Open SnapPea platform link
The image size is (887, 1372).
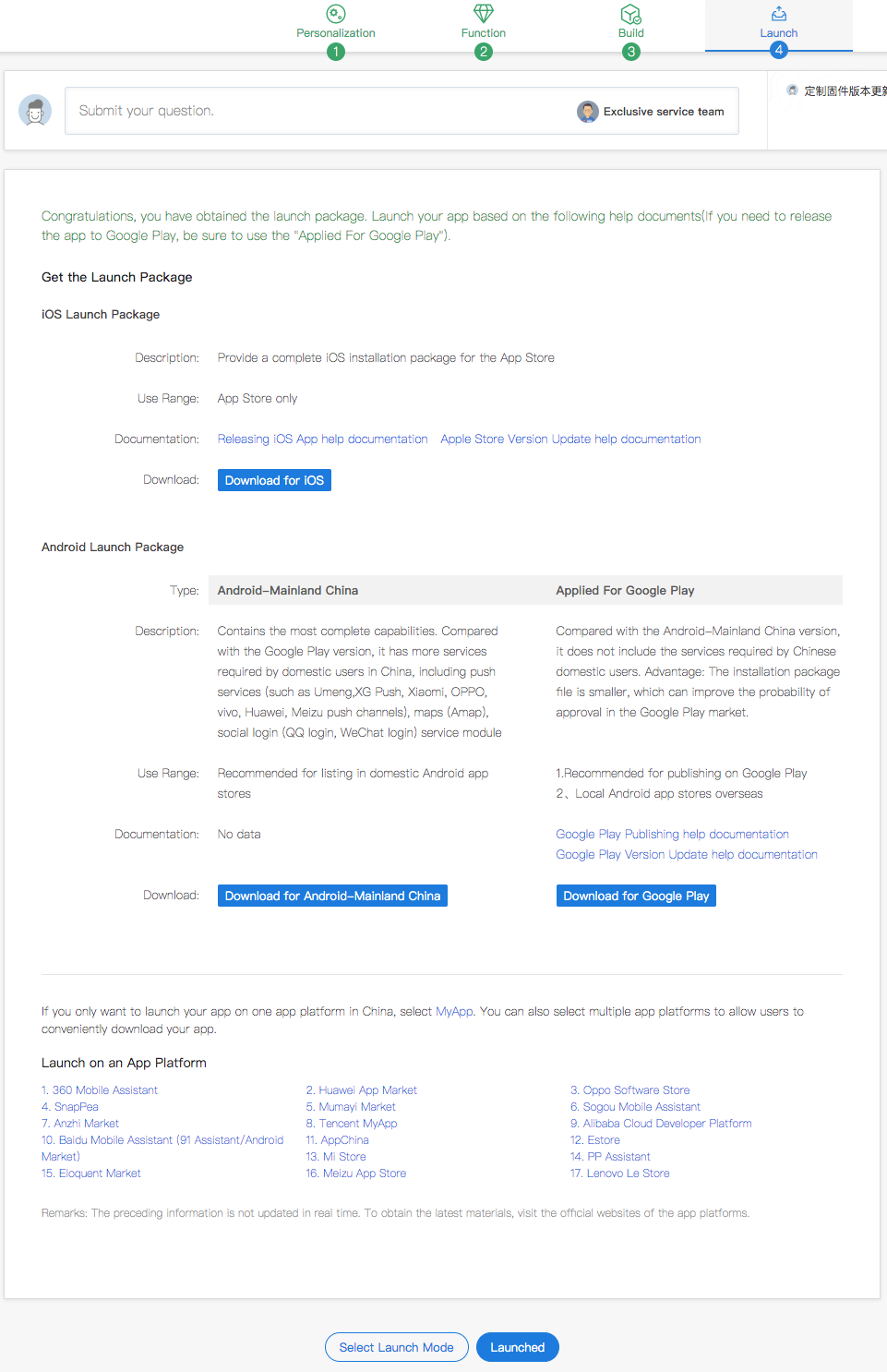coord(70,1107)
